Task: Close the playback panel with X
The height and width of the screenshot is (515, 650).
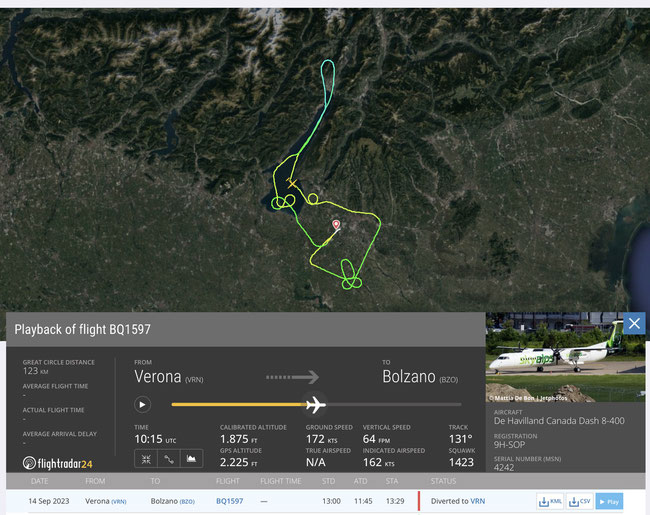Action: 634,324
